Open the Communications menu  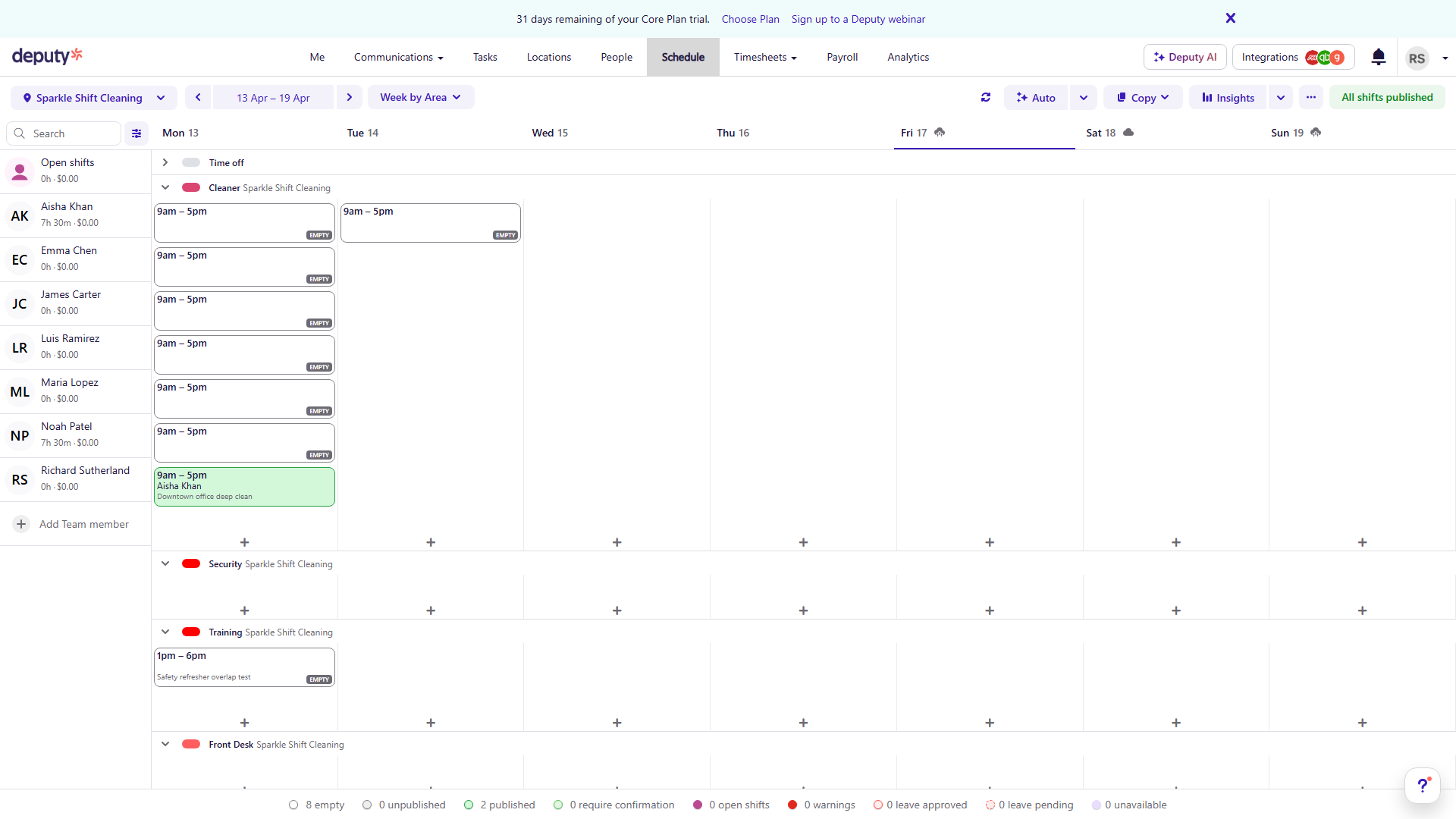[398, 57]
